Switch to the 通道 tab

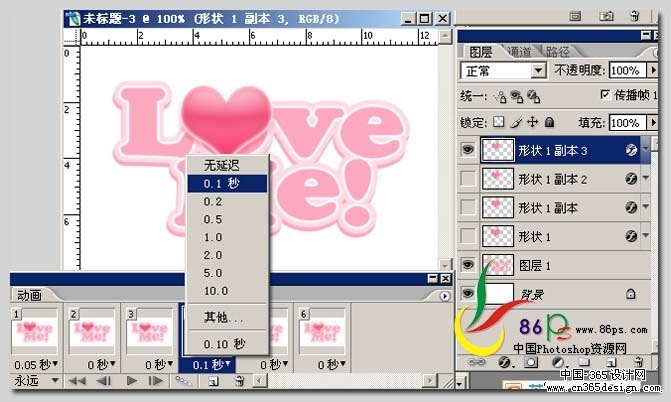tap(519, 52)
